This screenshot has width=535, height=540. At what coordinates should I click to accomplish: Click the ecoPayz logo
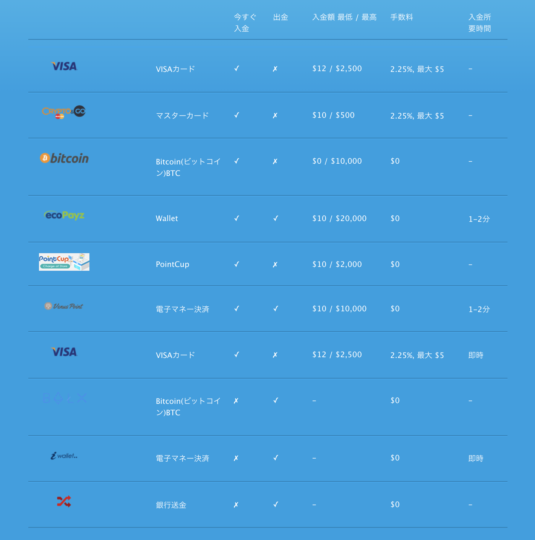click(64, 215)
